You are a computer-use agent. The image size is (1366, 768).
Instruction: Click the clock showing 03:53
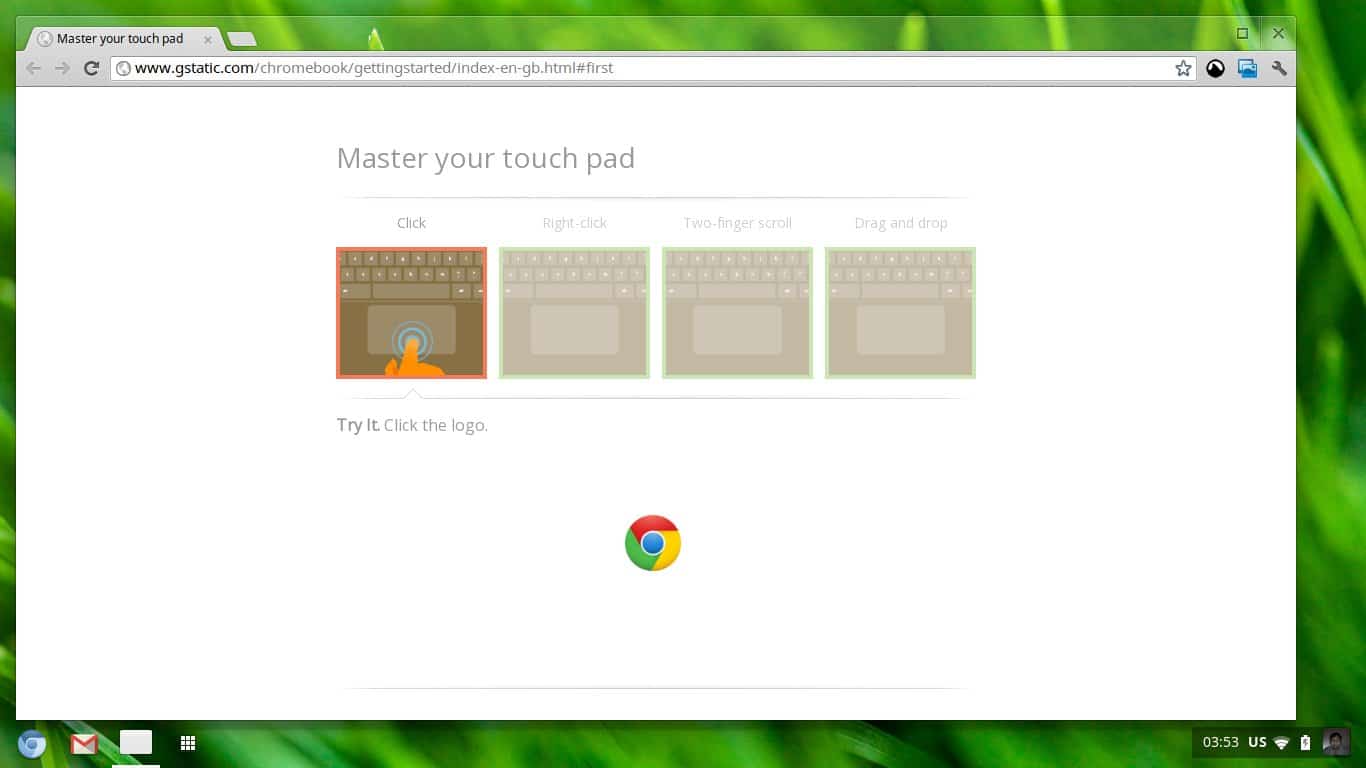coord(1221,742)
